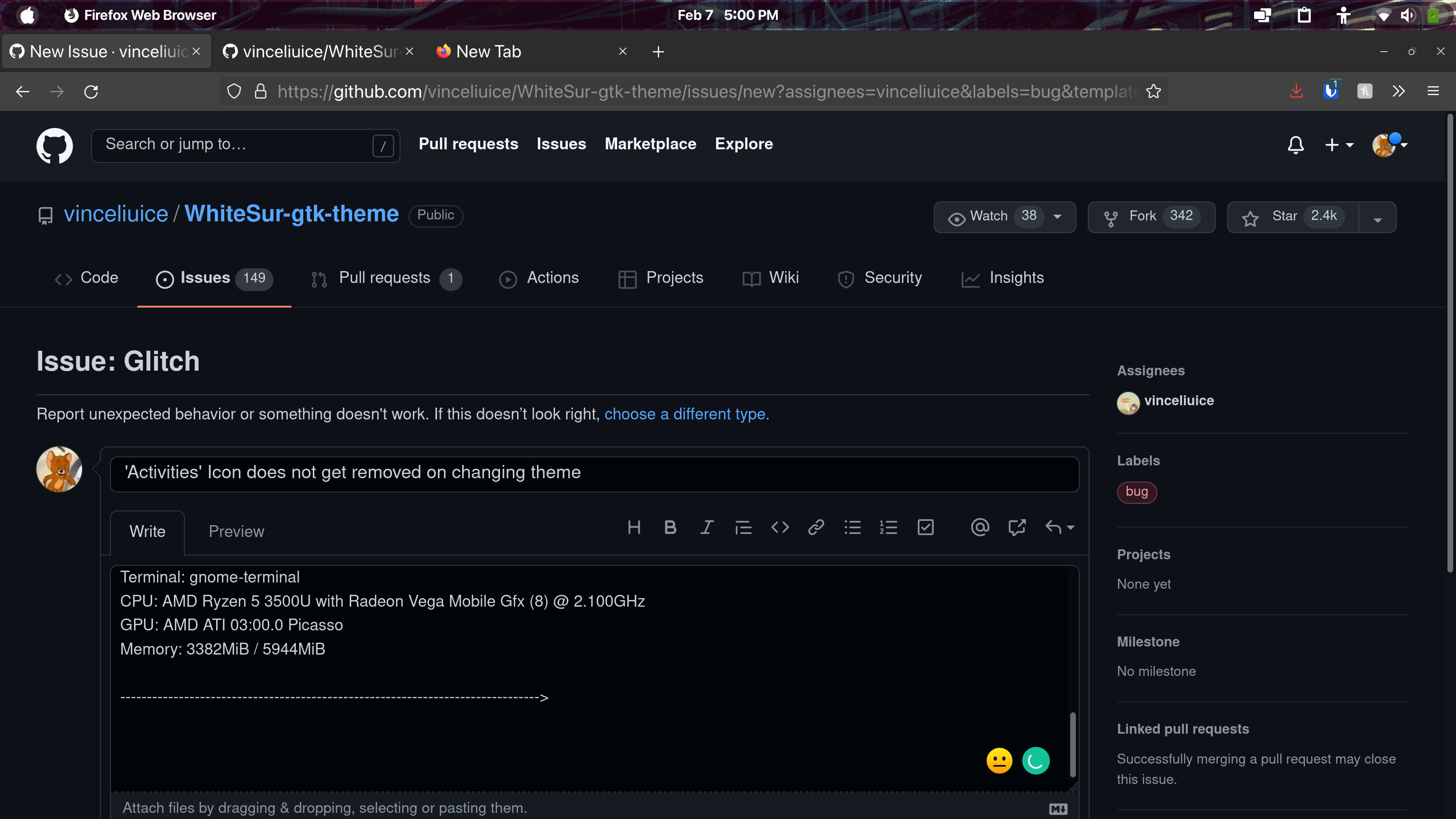Open the create new plus dropdown
Image resolution: width=1456 pixels, height=819 pixels.
[1339, 145]
